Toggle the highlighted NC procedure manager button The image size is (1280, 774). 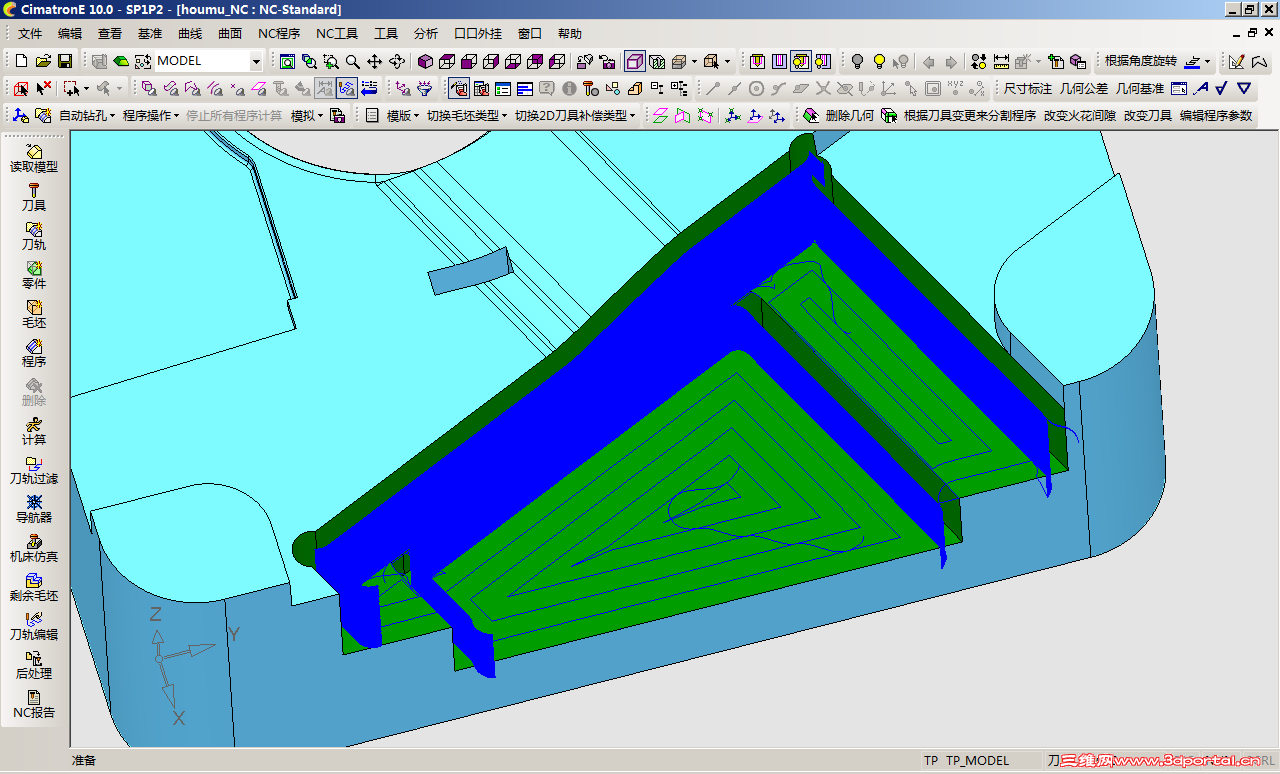click(459, 88)
